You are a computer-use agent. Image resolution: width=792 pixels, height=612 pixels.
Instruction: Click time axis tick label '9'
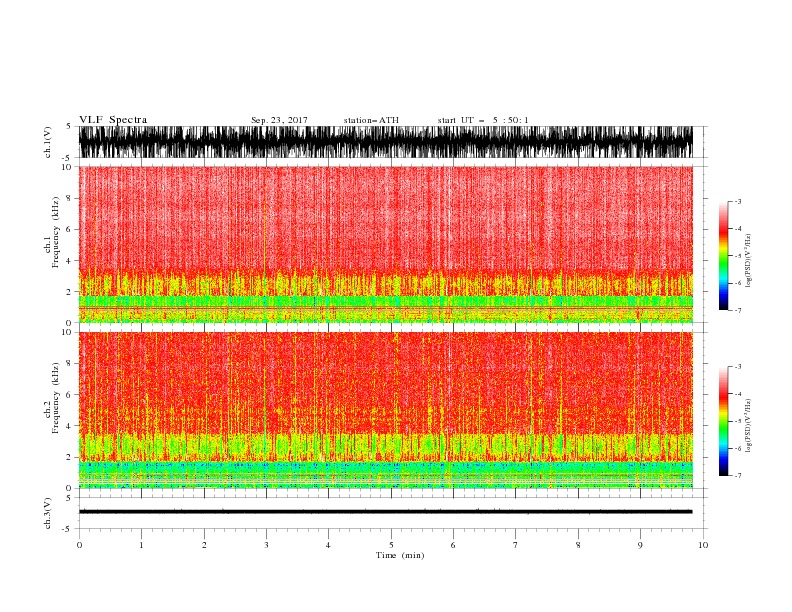(x=640, y=545)
